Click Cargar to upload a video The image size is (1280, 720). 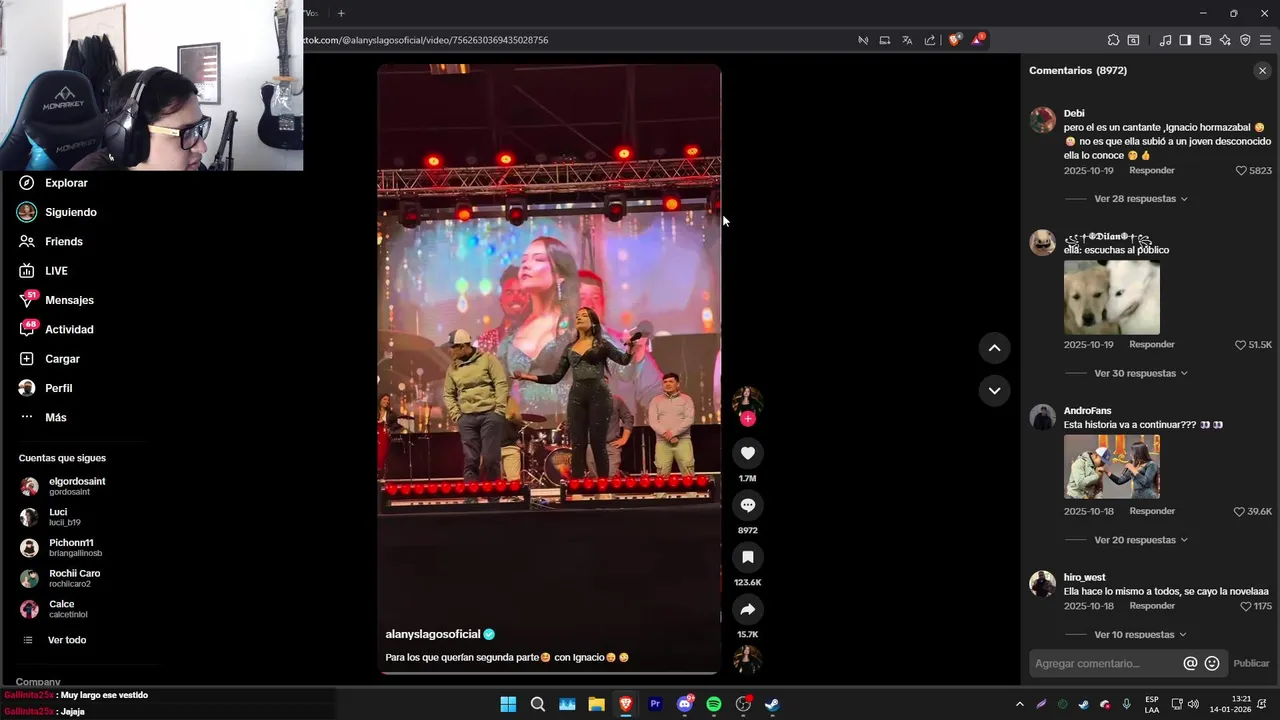(x=62, y=359)
